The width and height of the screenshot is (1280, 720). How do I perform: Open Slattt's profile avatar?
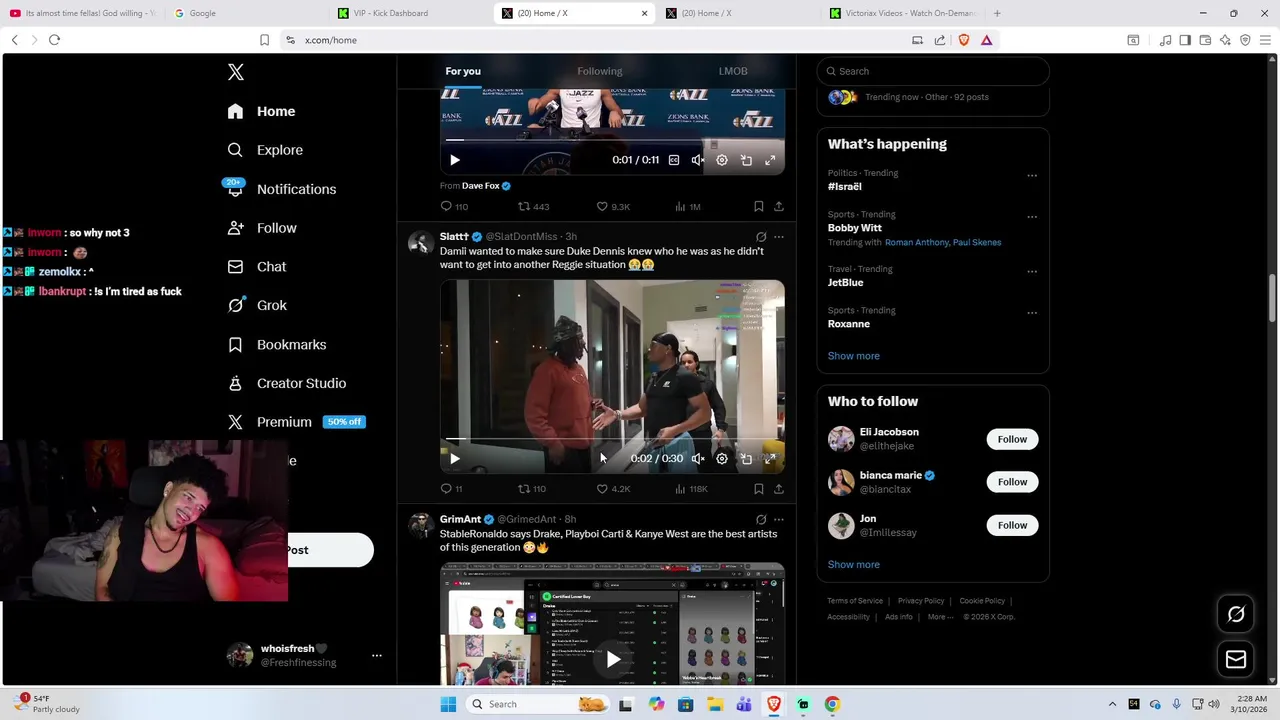(421, 243)
